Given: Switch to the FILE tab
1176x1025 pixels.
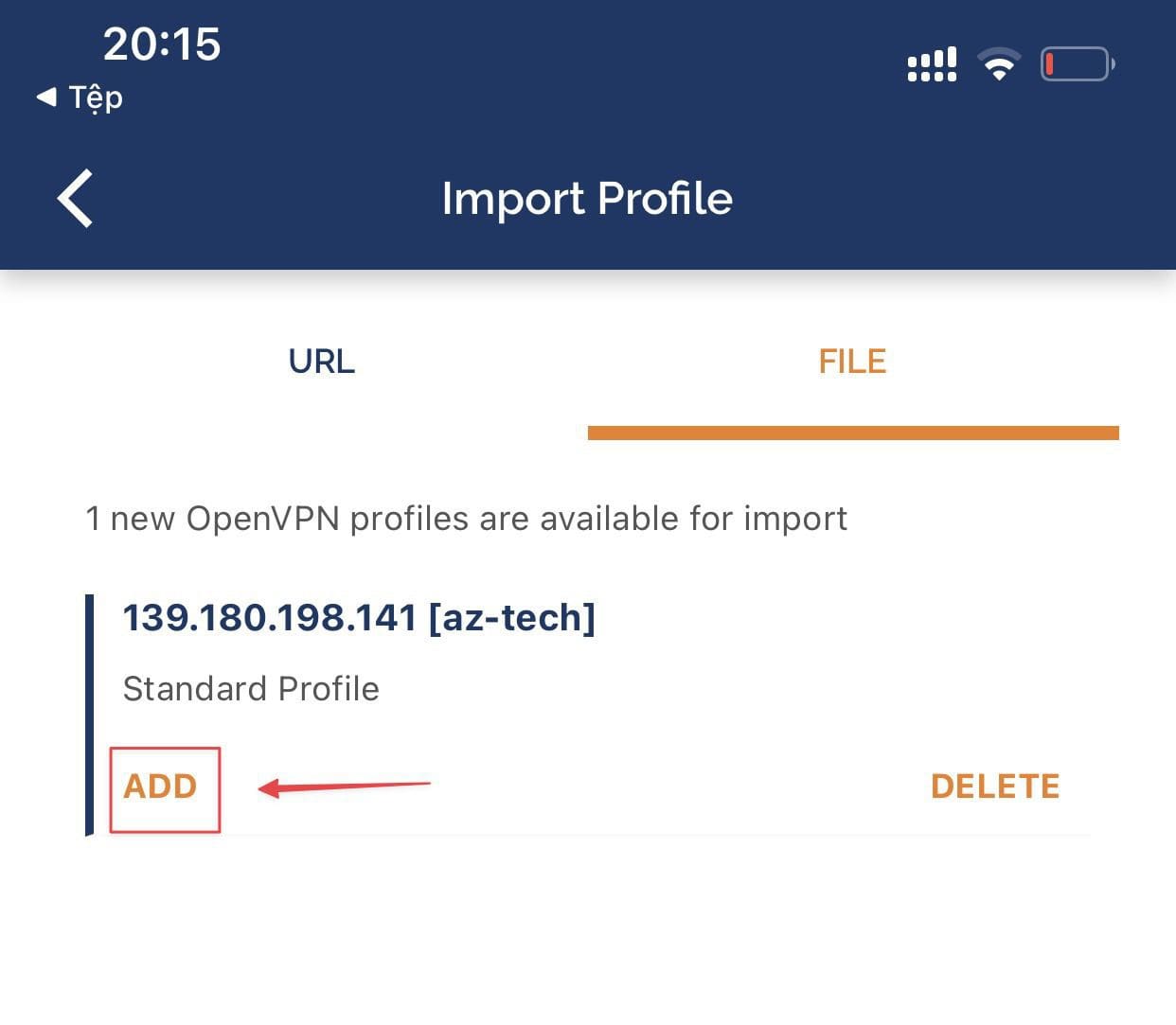Looking at the screenshot, I should 850,361.
